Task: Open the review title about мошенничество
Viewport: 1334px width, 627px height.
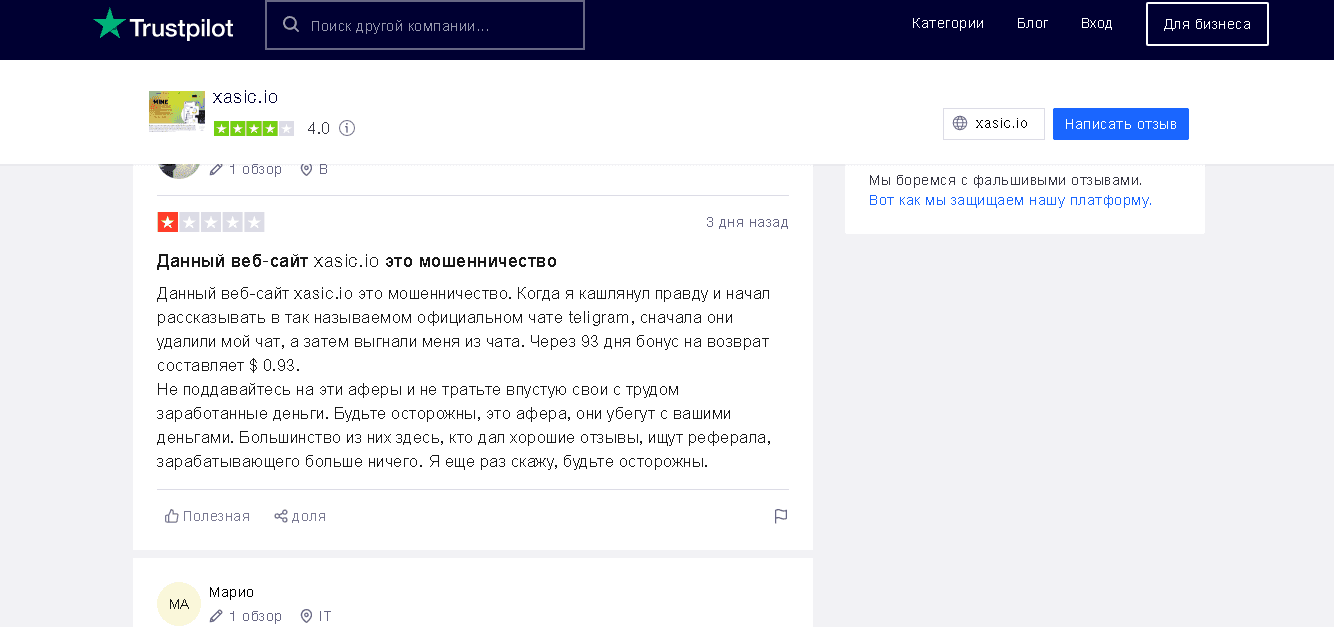Action: tap(356, 261)
